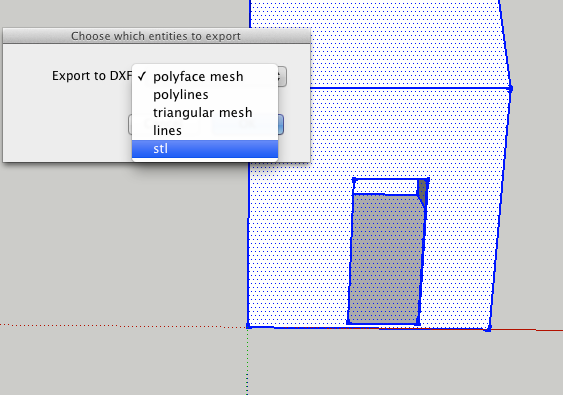Select the small dark gray face beside the door

tap(422, 192)
